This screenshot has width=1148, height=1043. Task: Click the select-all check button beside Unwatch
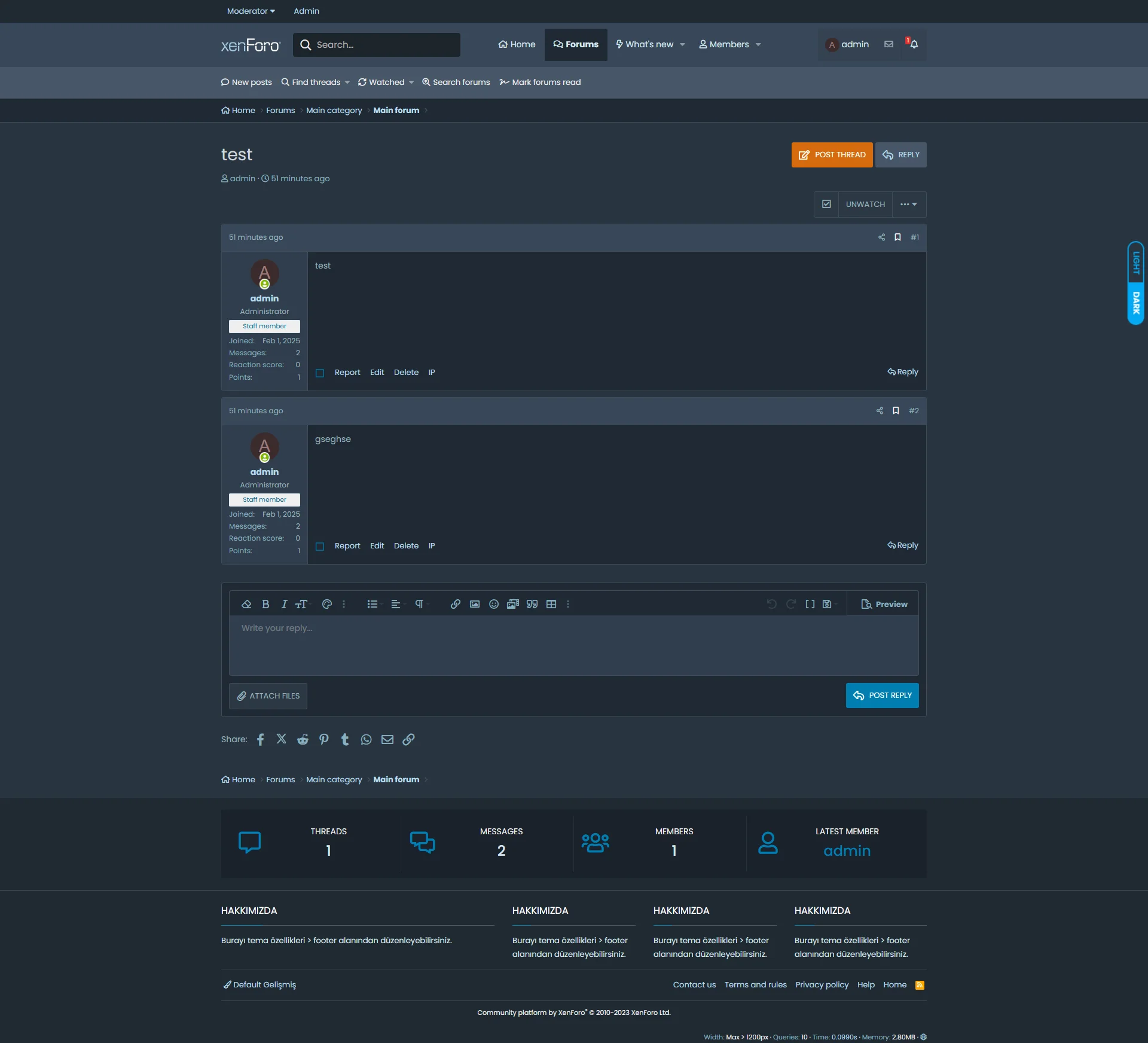[826, 205]
